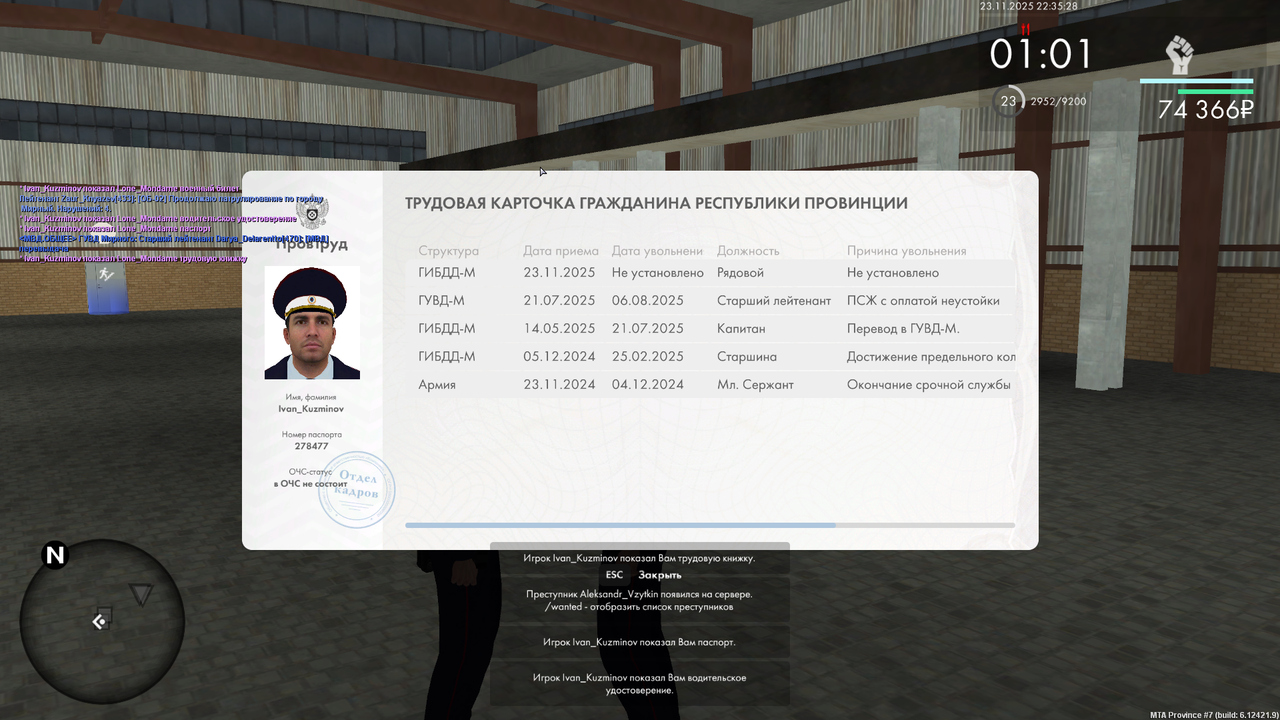
Task: Click the 01:01 clock in the HUD
Action: 1041,54
